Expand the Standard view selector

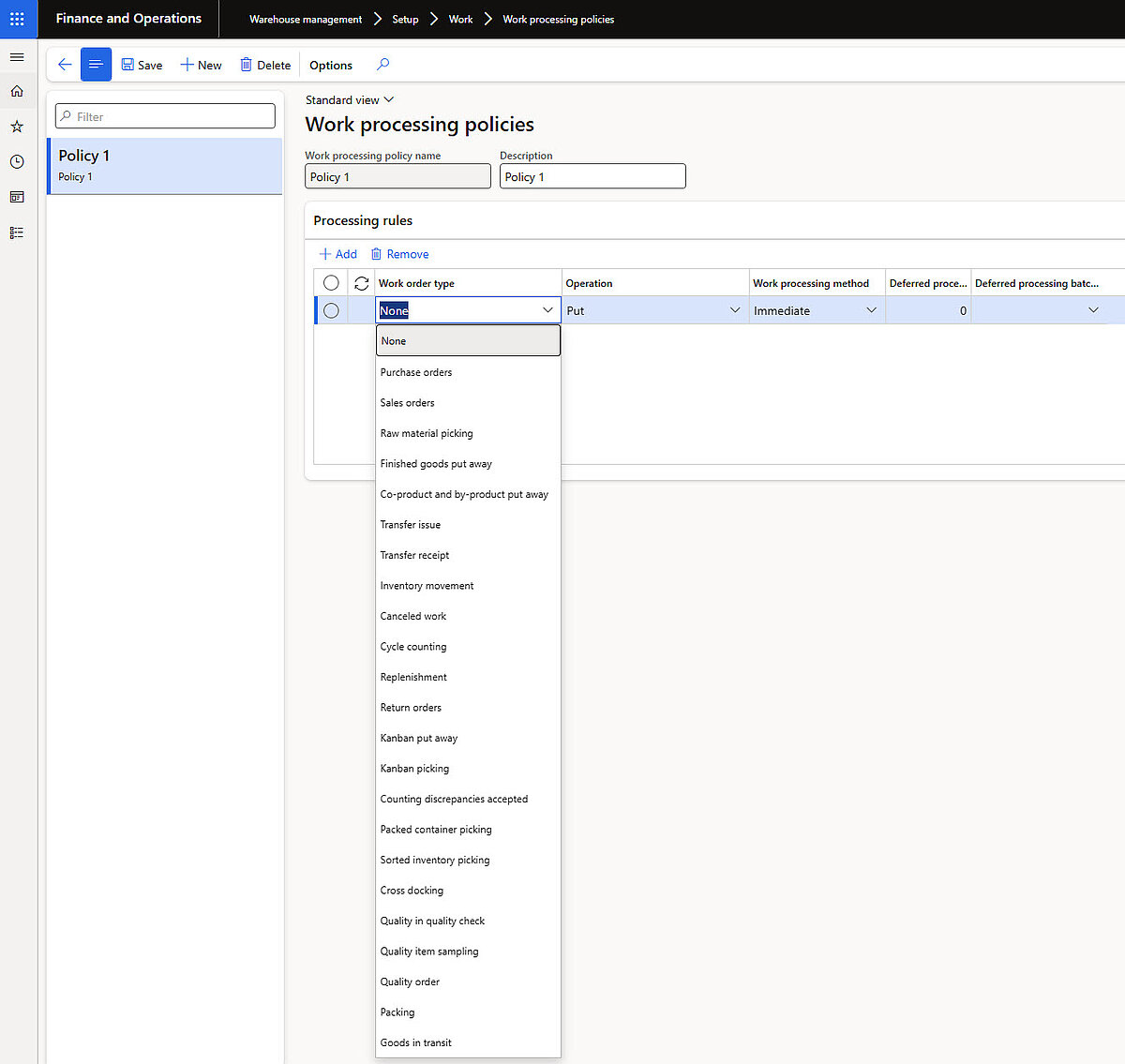tap(350, 100)
